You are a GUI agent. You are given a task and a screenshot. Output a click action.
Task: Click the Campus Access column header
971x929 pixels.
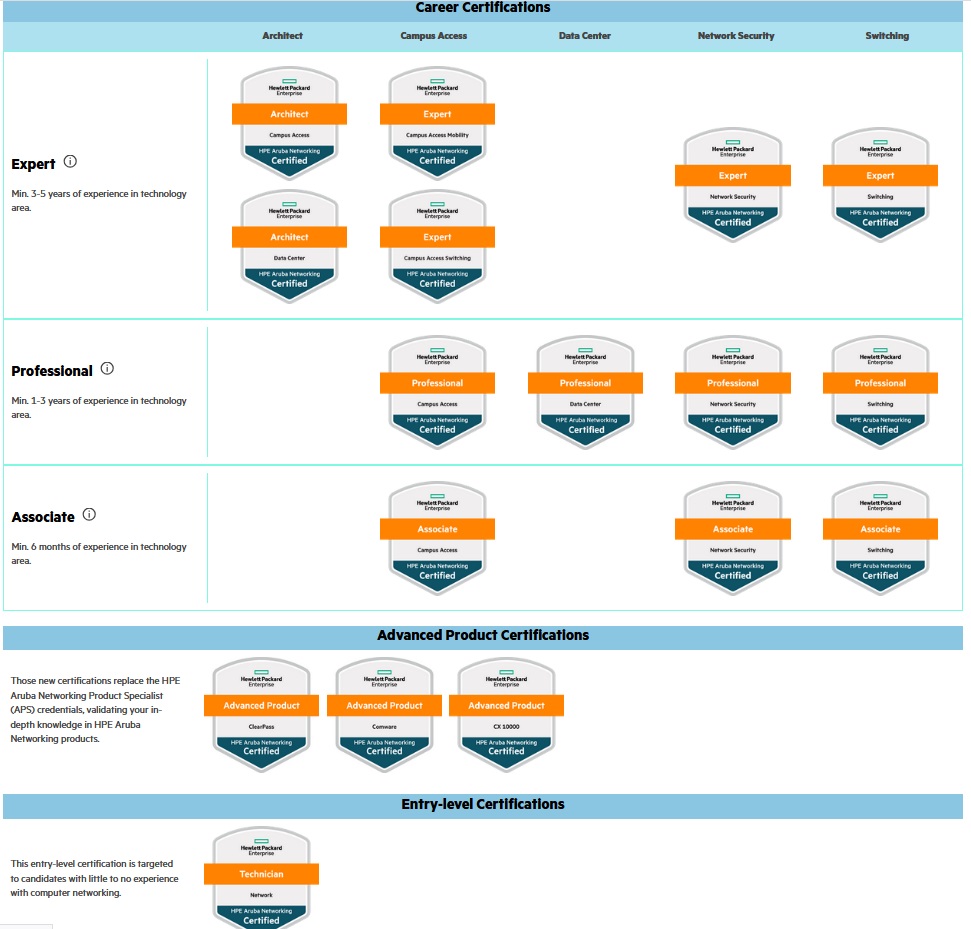tap(433, 36)
